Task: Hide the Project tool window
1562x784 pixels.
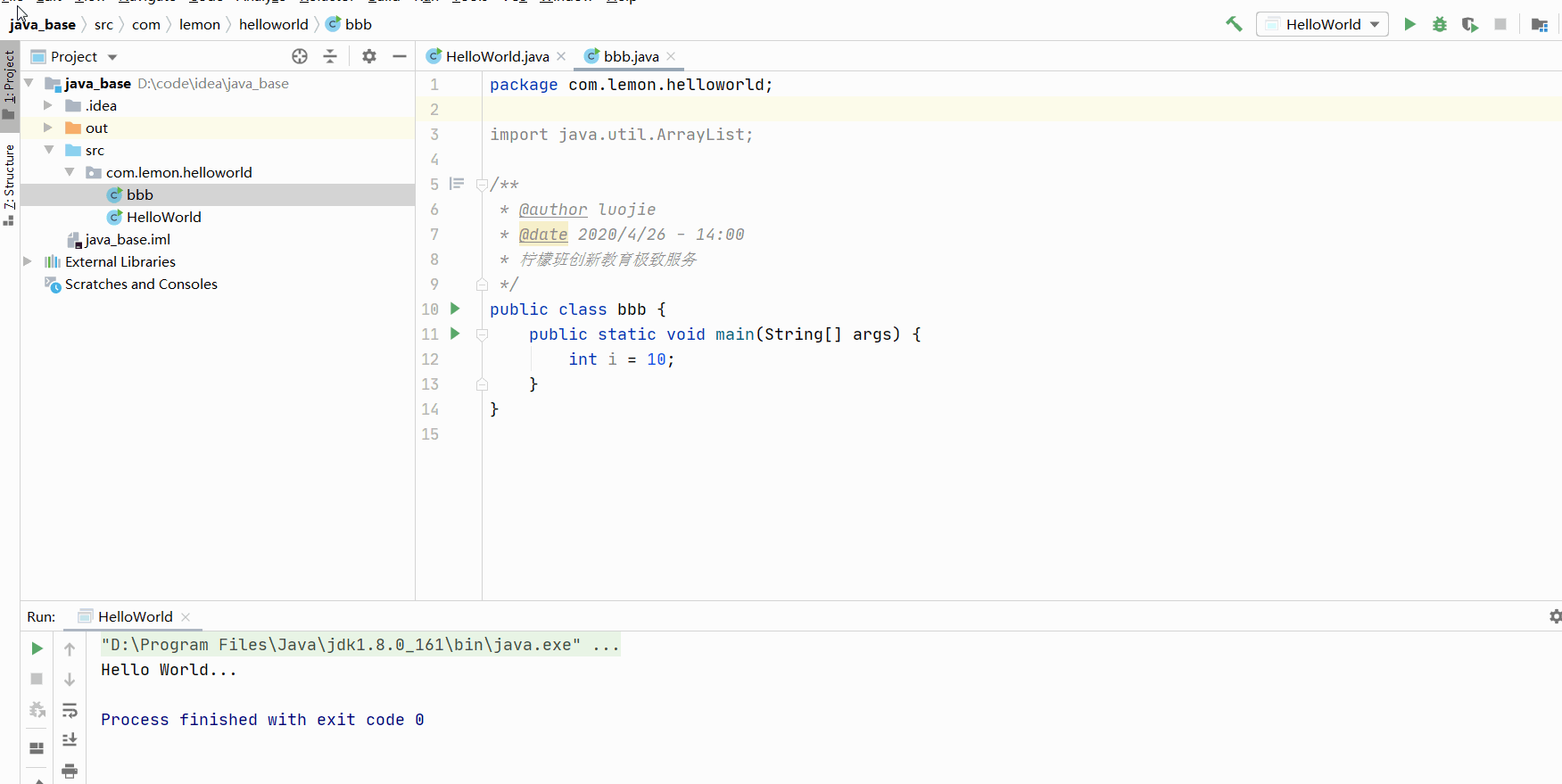Action: pyautogui.click(x=400, y=56)
